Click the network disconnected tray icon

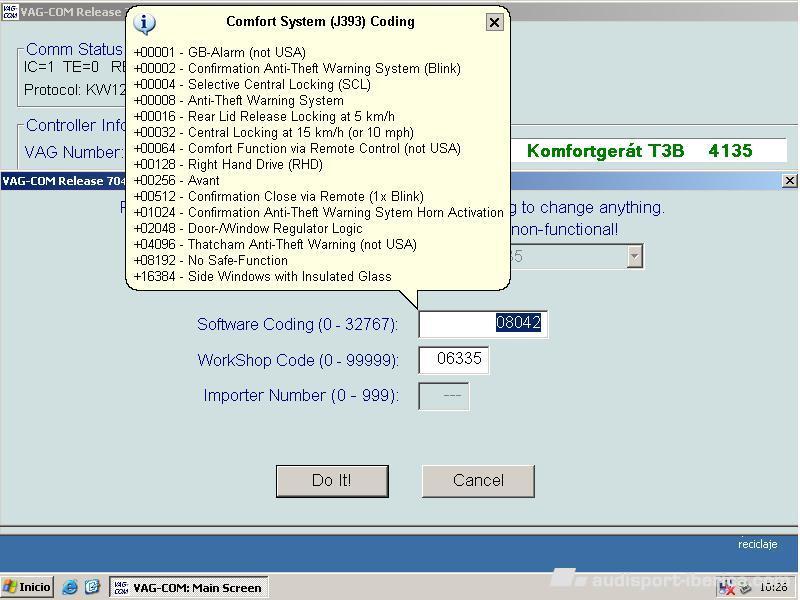click(727, 588)
